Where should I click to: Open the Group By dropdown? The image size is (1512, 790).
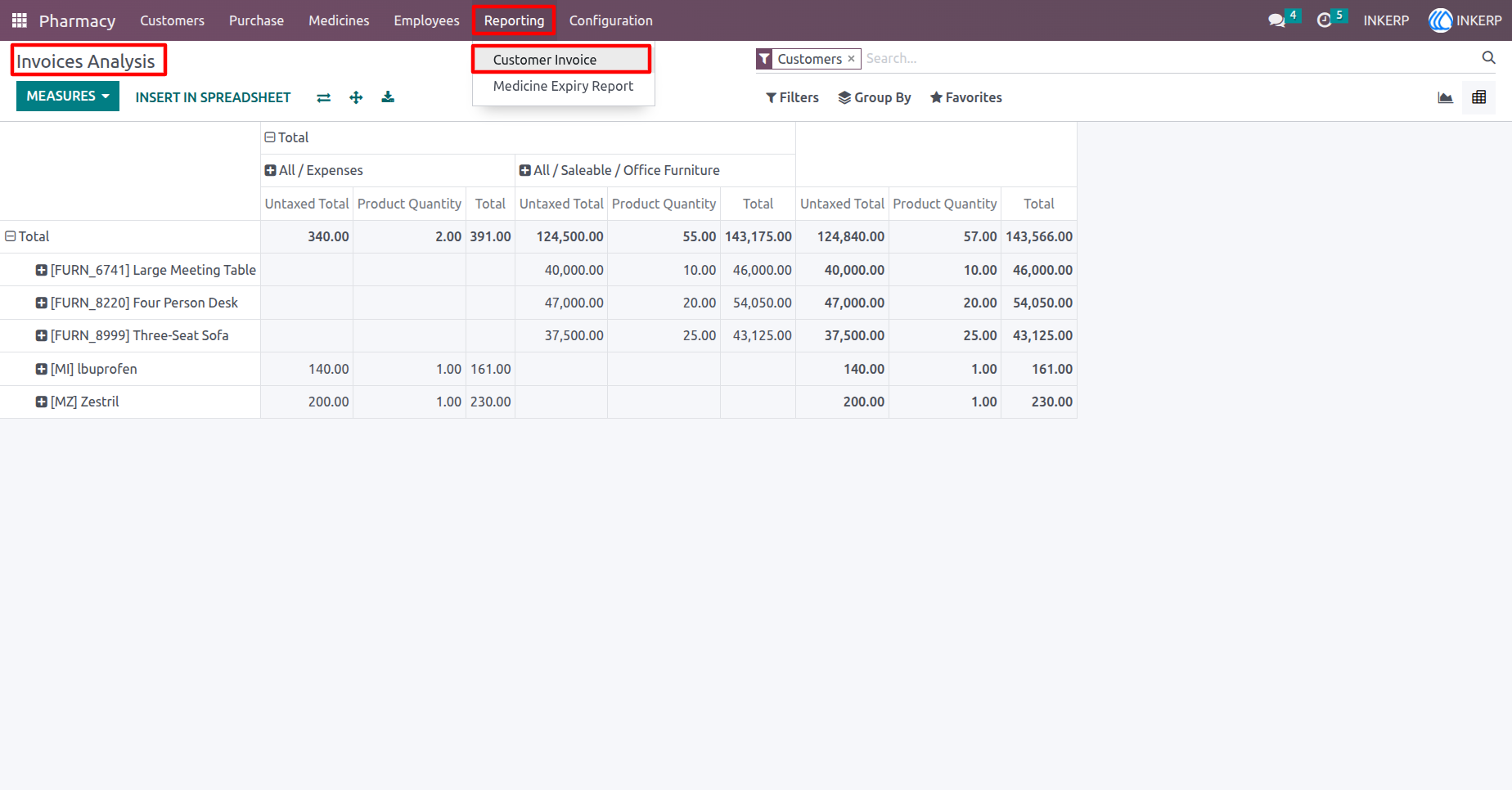click(874, 97)
